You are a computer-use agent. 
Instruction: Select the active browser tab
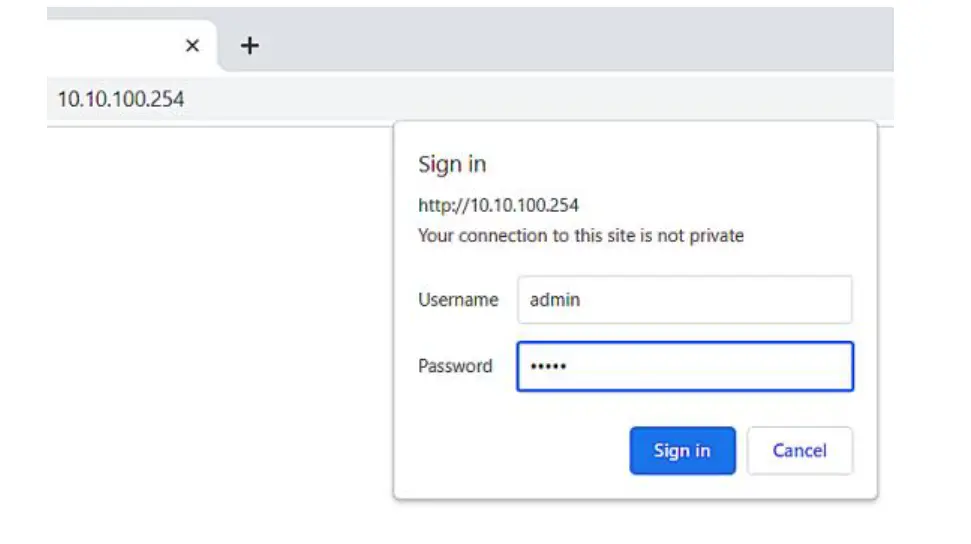110,46
